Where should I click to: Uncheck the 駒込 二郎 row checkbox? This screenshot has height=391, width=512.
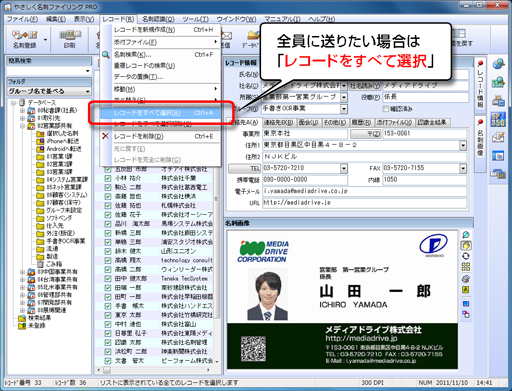108,187
